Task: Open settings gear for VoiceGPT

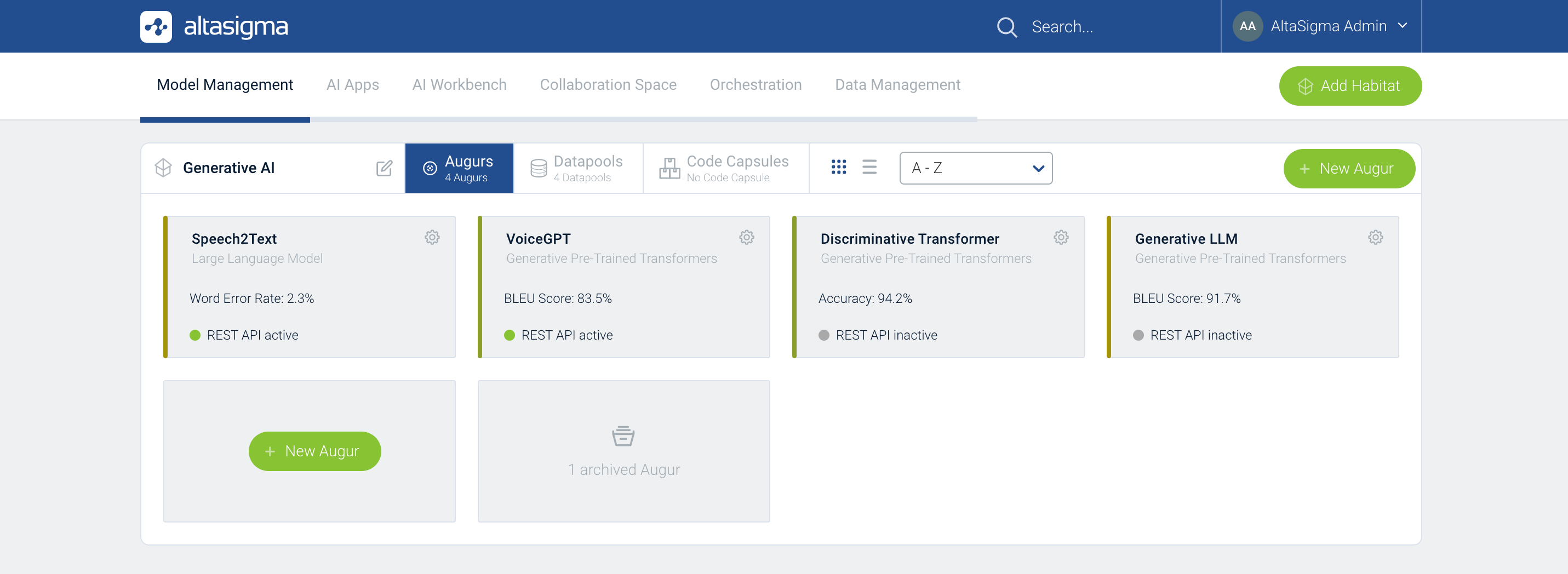Action: click(746, 237)
